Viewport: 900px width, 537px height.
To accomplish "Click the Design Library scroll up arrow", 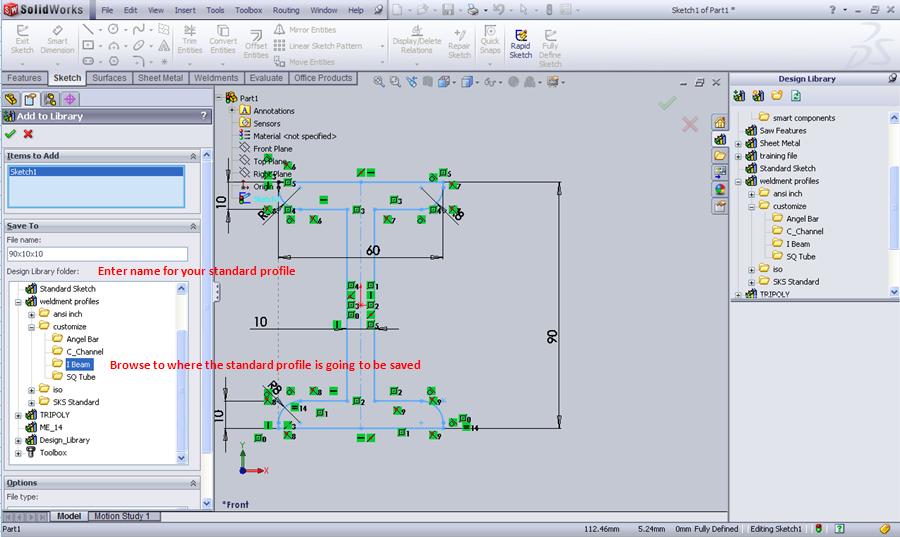I will 894,118.
